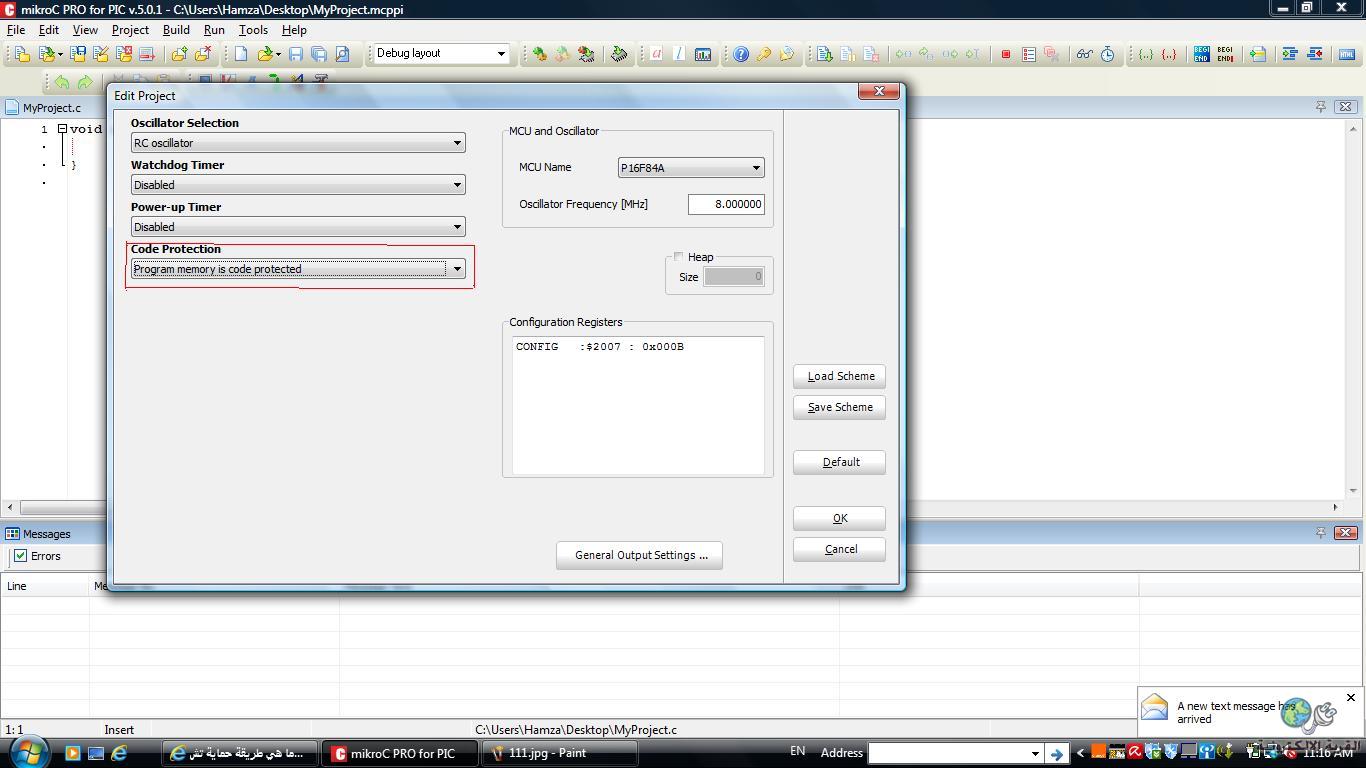
Task: Open the Help blue question mark icon
Action: (740, 54)
